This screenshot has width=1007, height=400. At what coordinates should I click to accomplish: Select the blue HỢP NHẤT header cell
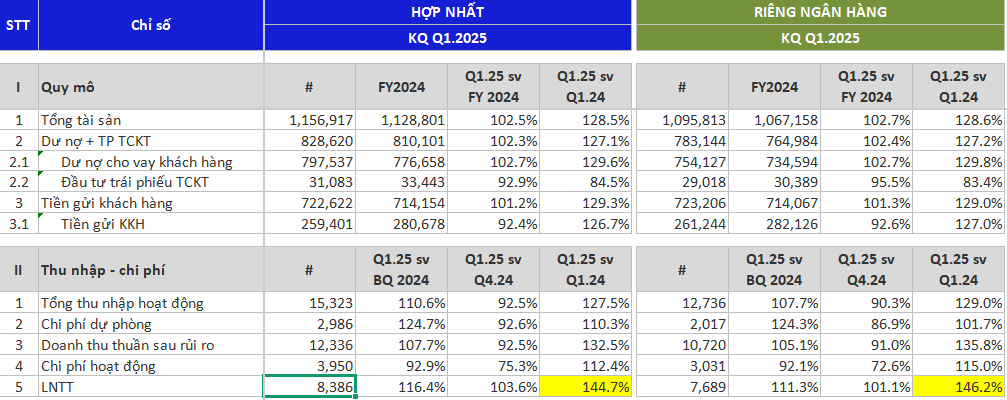coord(448,12)
